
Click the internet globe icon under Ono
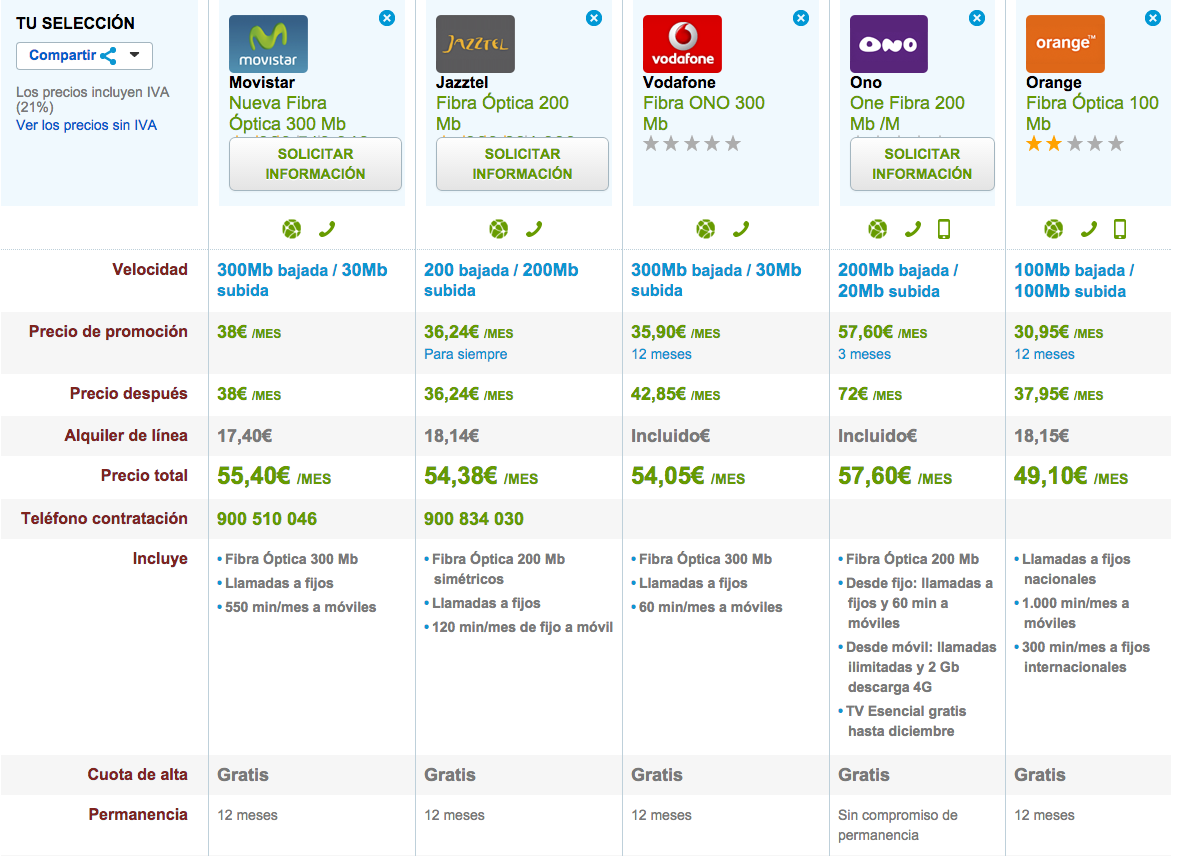[877, 229]
